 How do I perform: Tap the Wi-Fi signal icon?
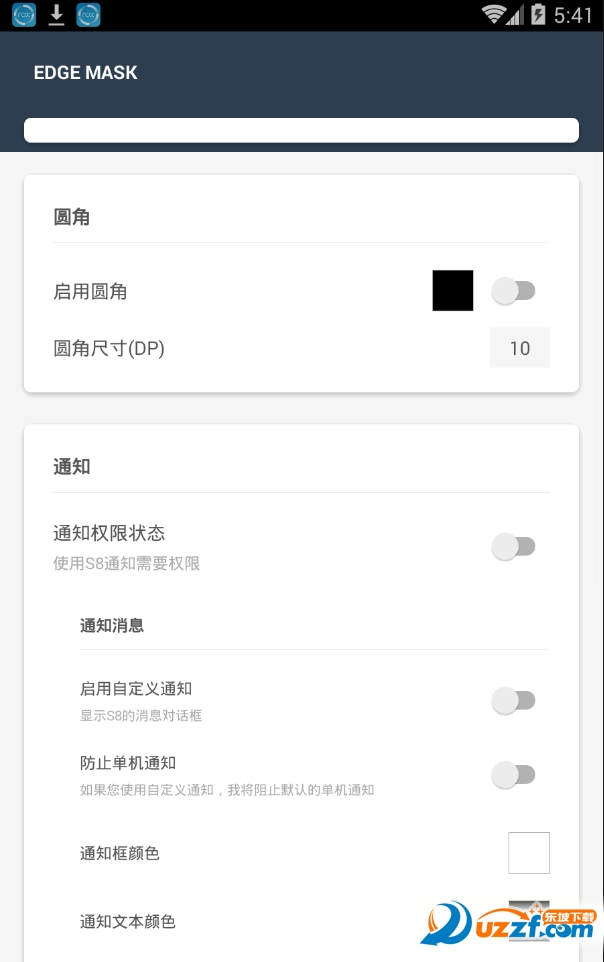pyautogui.click(x=493, y=15)
